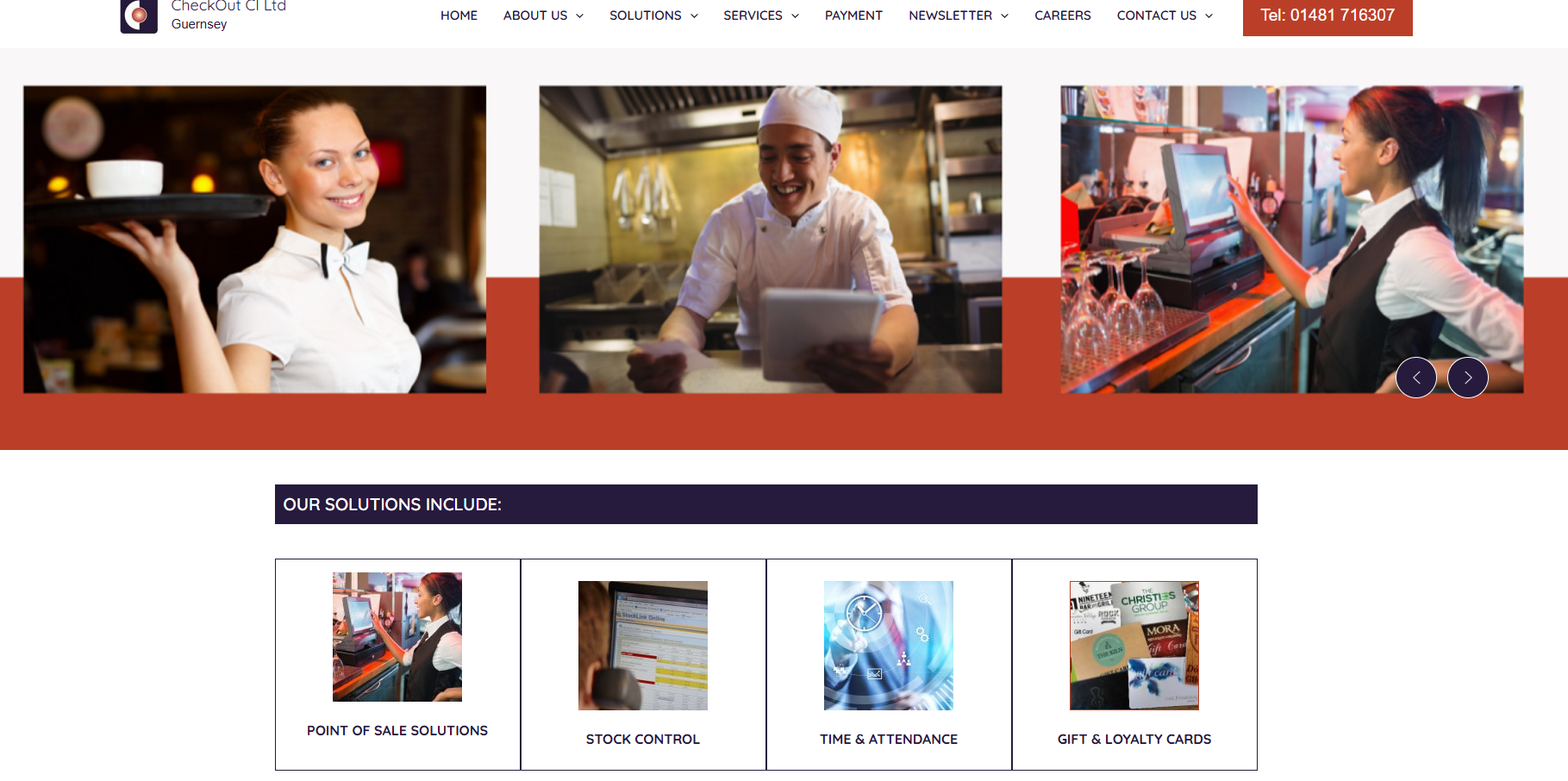Open the Payment menu item
Viewport: 1568px width, 781px height.
click(x=853, y=16)
